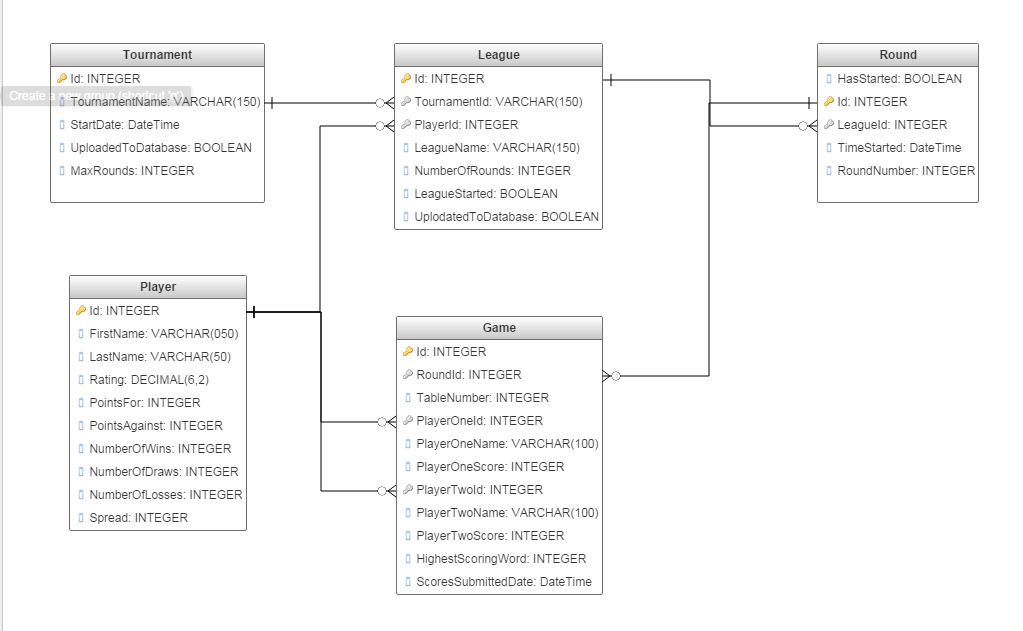
Task: Click the foreign key icon beside PlayerTwoId
Action: pos(410,489)
